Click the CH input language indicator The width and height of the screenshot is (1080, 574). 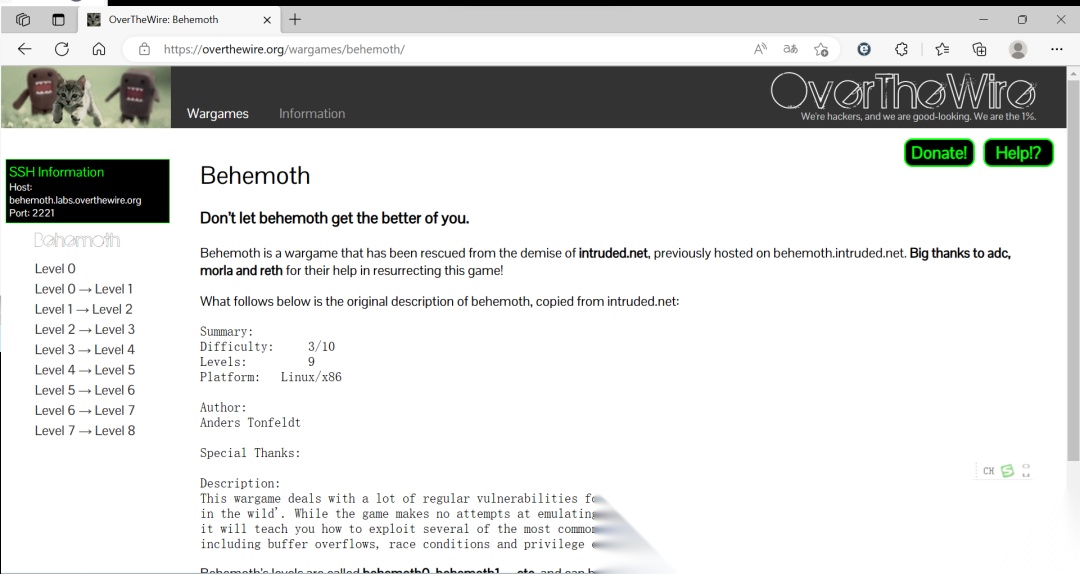[988, 471]
